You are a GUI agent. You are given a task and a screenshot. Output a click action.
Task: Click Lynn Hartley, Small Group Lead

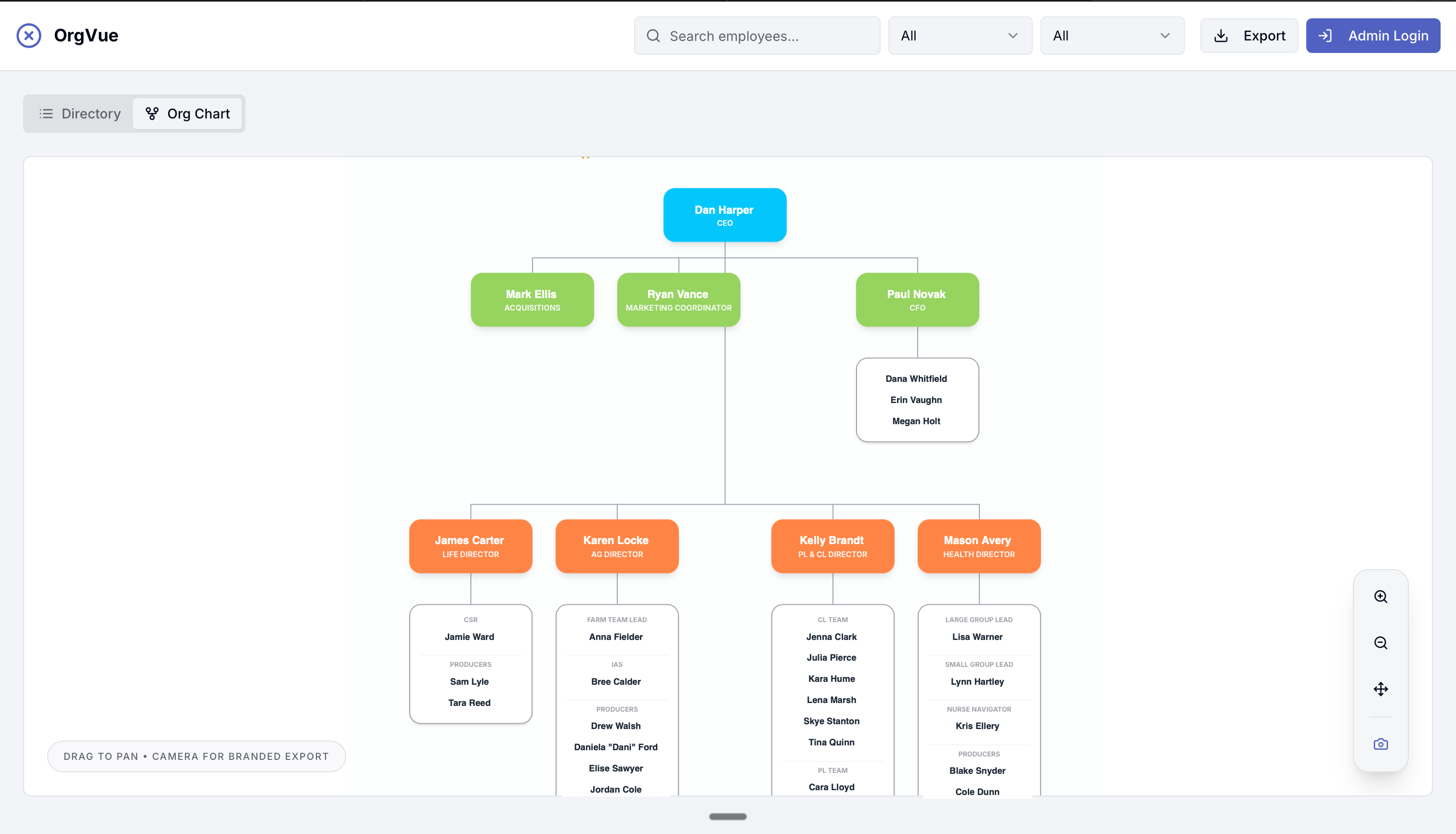[977, 682]
